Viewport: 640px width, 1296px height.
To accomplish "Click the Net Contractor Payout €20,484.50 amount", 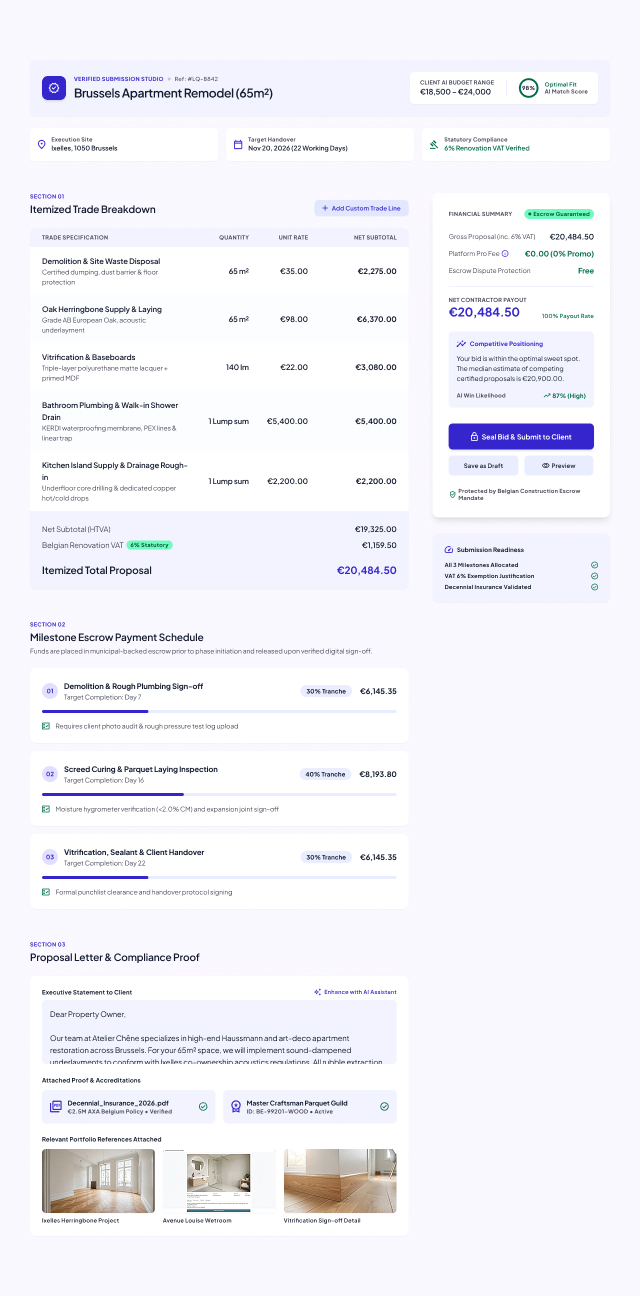I will 484,312.
